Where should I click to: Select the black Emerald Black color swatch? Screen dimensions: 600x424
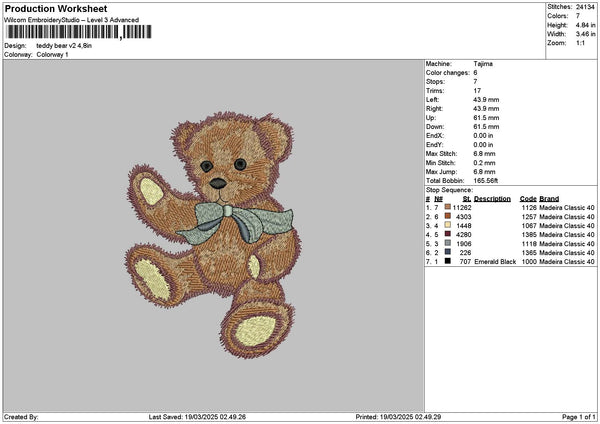[445, 261]
